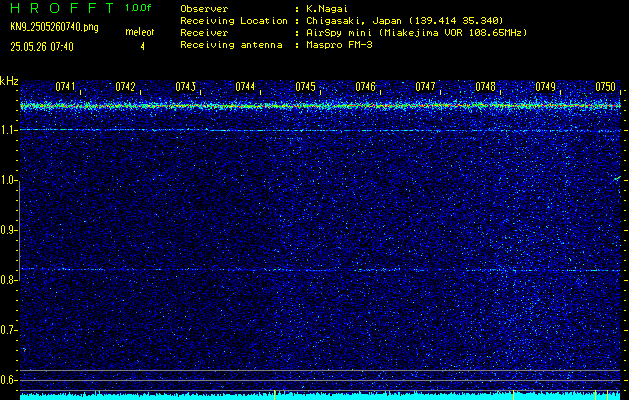629x400 pixels.
Task: Click the Observer field label
Action: (204, 9)
